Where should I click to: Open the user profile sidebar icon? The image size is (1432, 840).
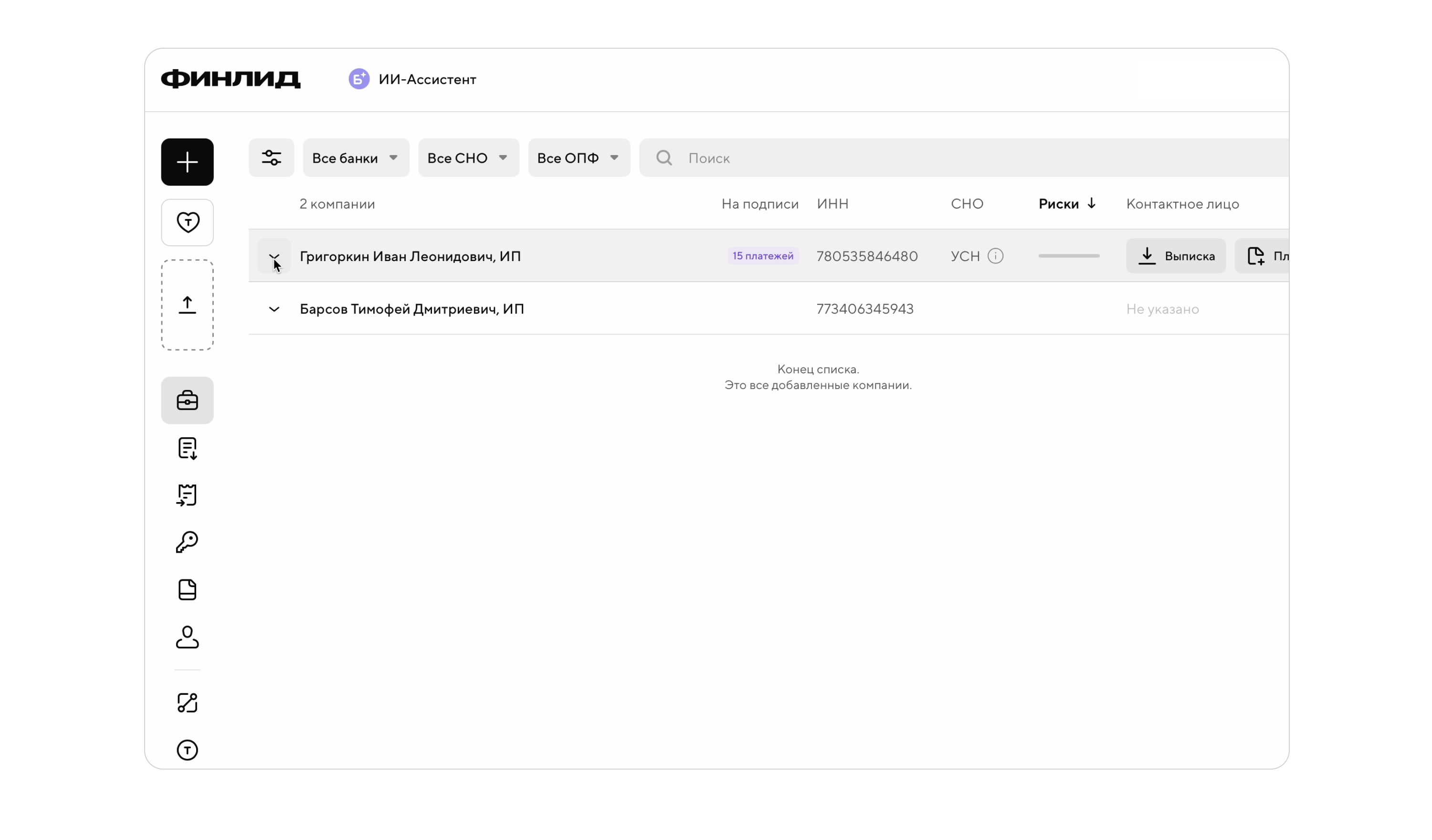[187, 637]
